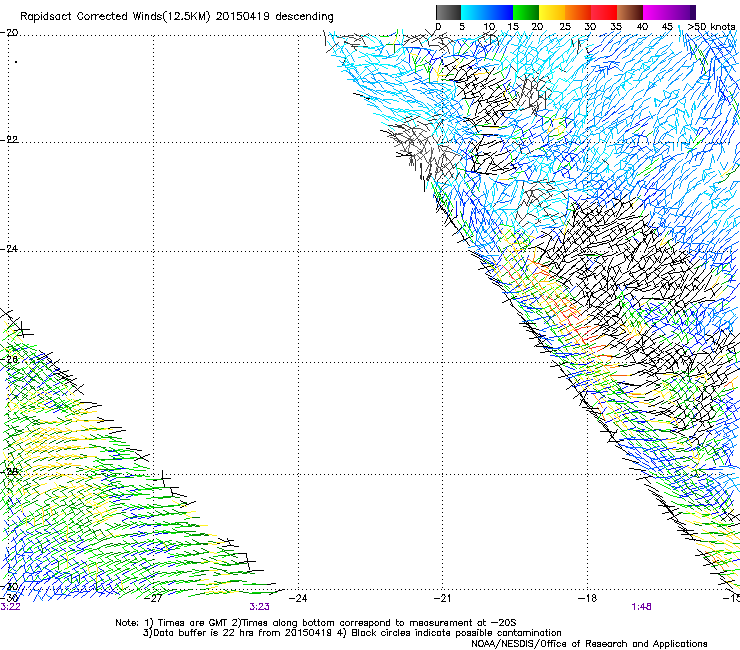This screenshot has width=740, height=650.
Task: Click the legend '25' knots tick label
Action: [x=565, y=27]
